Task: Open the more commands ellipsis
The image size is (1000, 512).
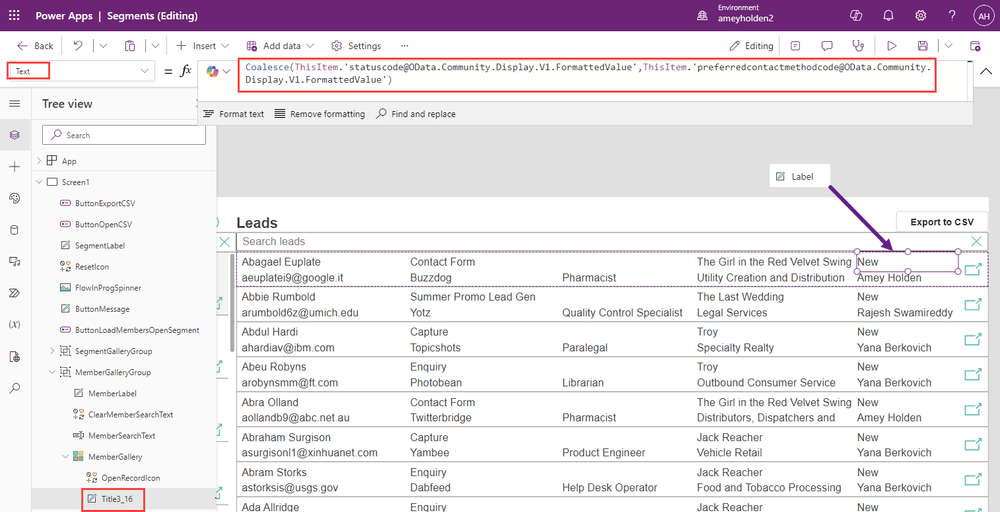Action: click(x=404, y=46)
